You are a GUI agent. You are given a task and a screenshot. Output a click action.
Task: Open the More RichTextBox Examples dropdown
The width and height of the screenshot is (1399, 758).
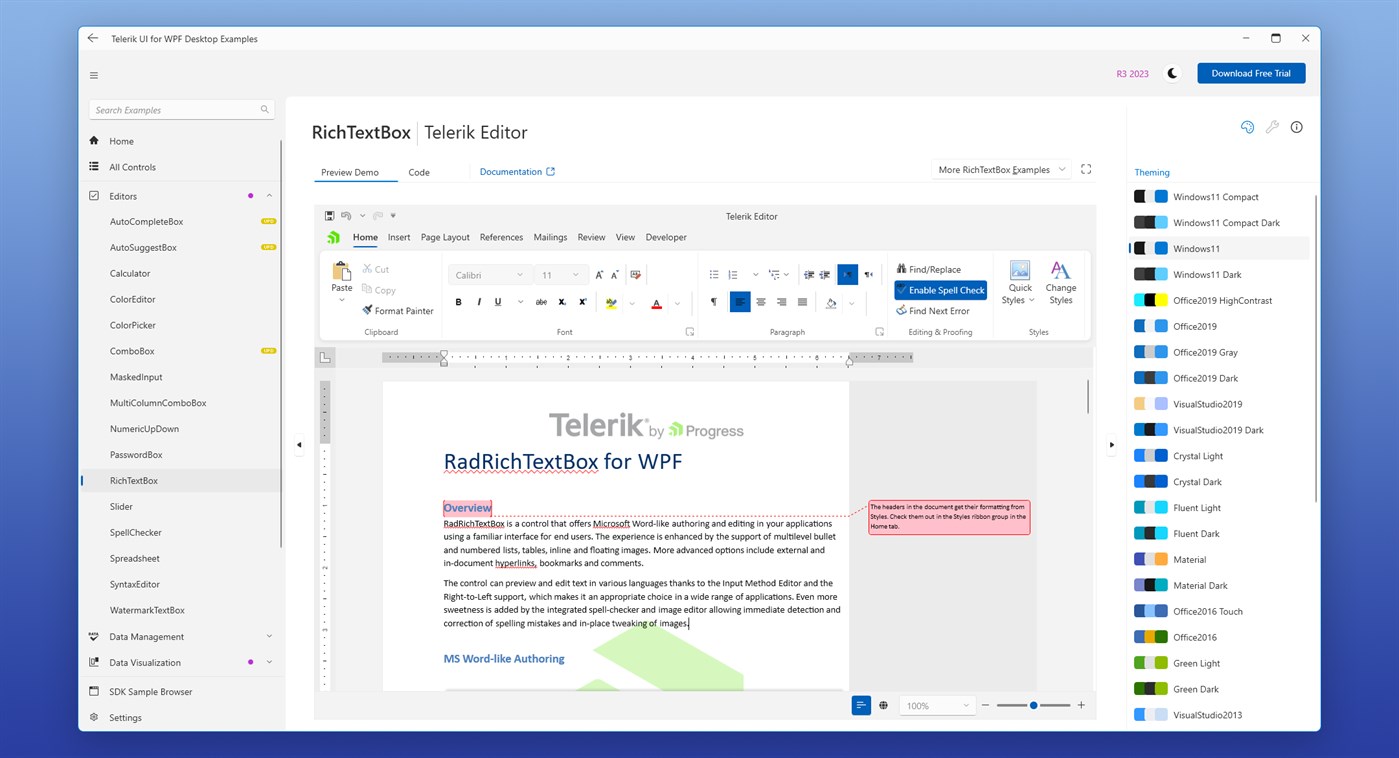999,169
